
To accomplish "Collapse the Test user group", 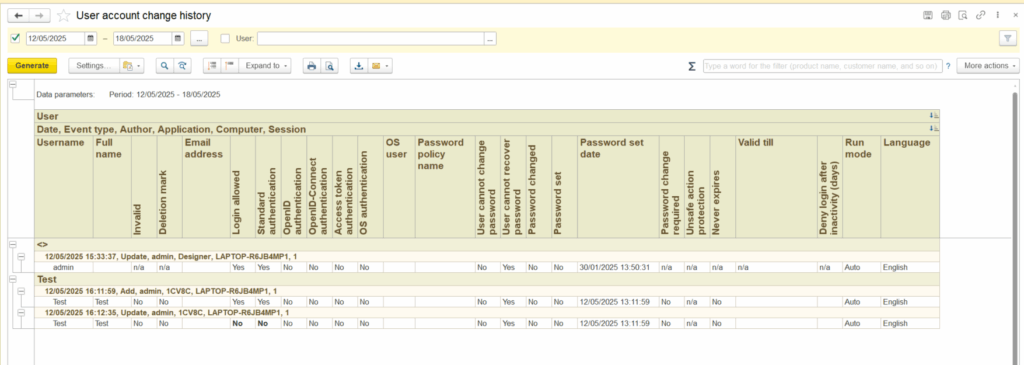I will (x=13, y=278).
